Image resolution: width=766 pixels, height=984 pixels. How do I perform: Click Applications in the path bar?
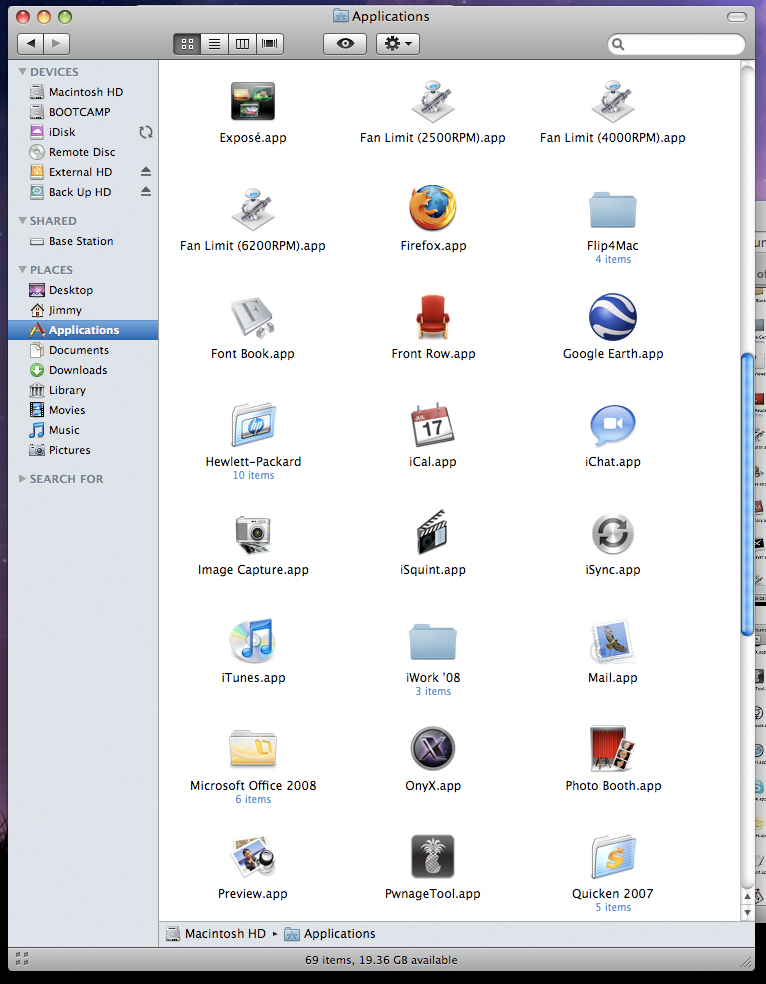330,933
